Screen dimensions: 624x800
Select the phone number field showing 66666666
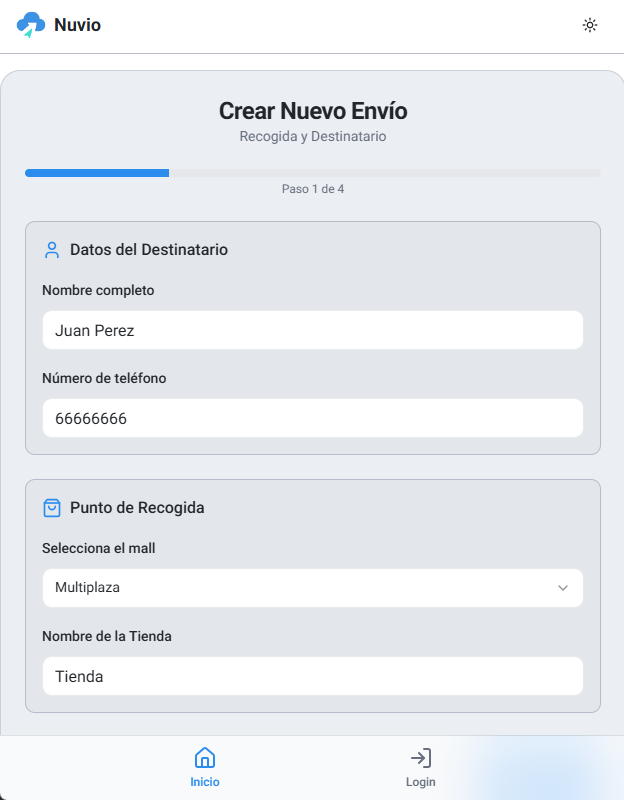[x=312, y=418]
